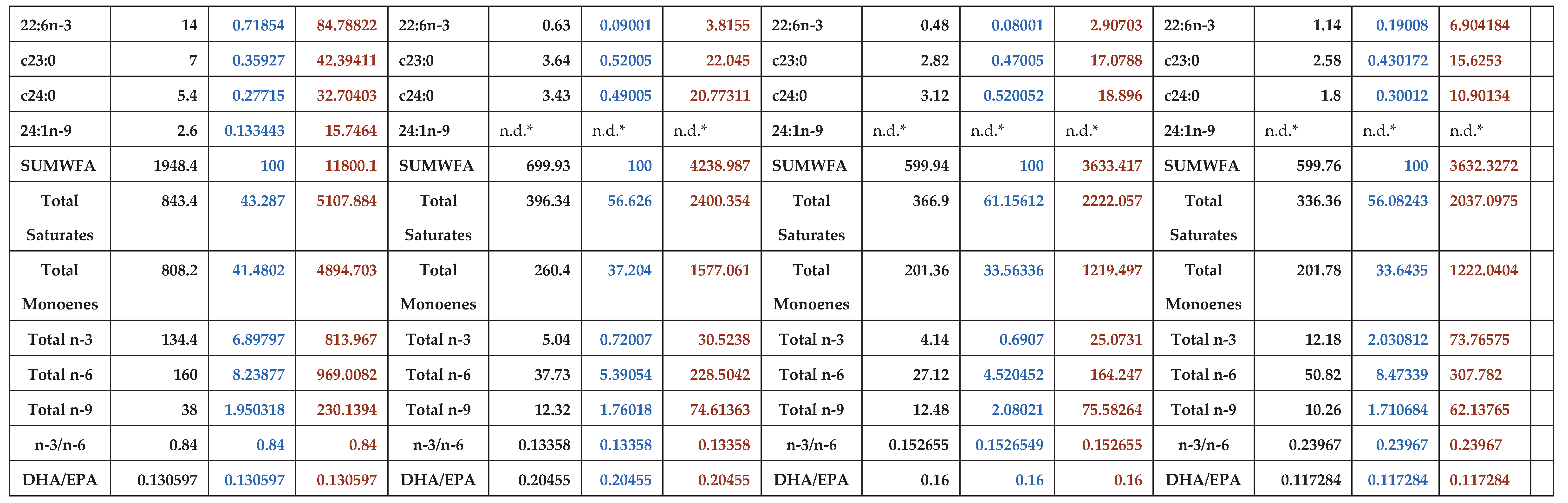Select the saturates value 396.34
This screenshot has height=503, width=1568.
(x=548, y=201)
